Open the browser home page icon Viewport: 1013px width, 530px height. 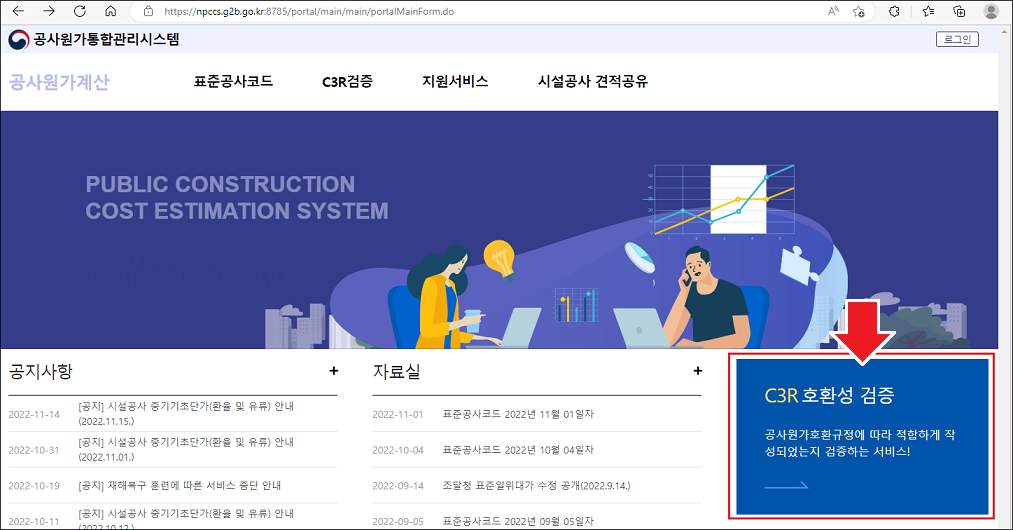point(110,11)
